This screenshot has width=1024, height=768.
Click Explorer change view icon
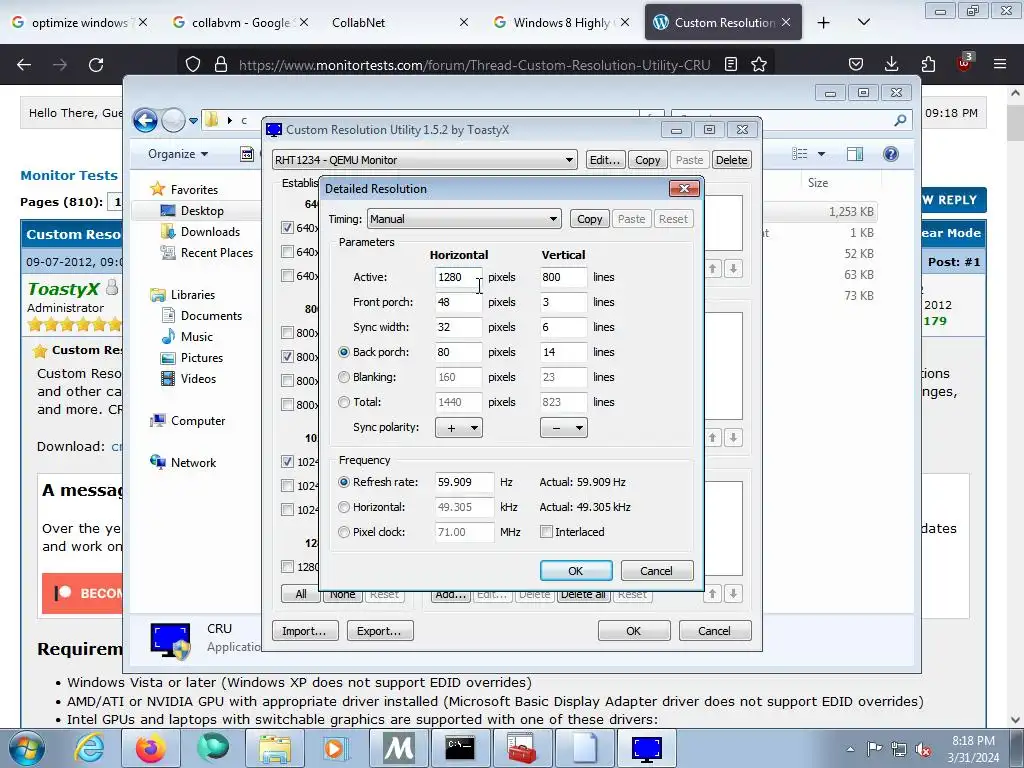tap(800, 153)
